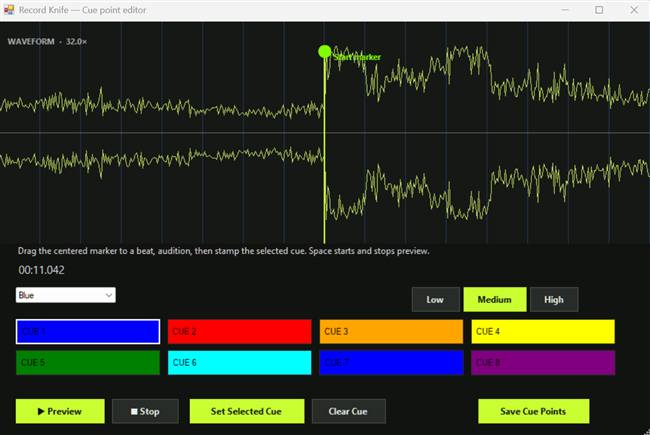Stop the audio preview
This screenshot has width=650, height=435.
pos(145,411)
